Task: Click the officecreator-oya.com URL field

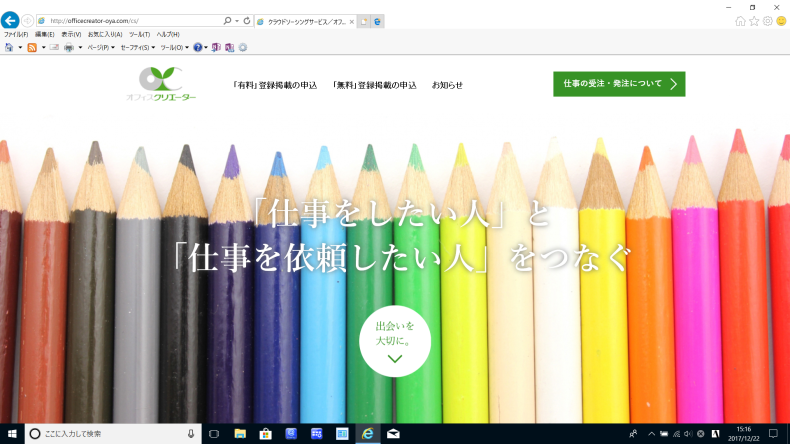Action: tap(130, 21)
